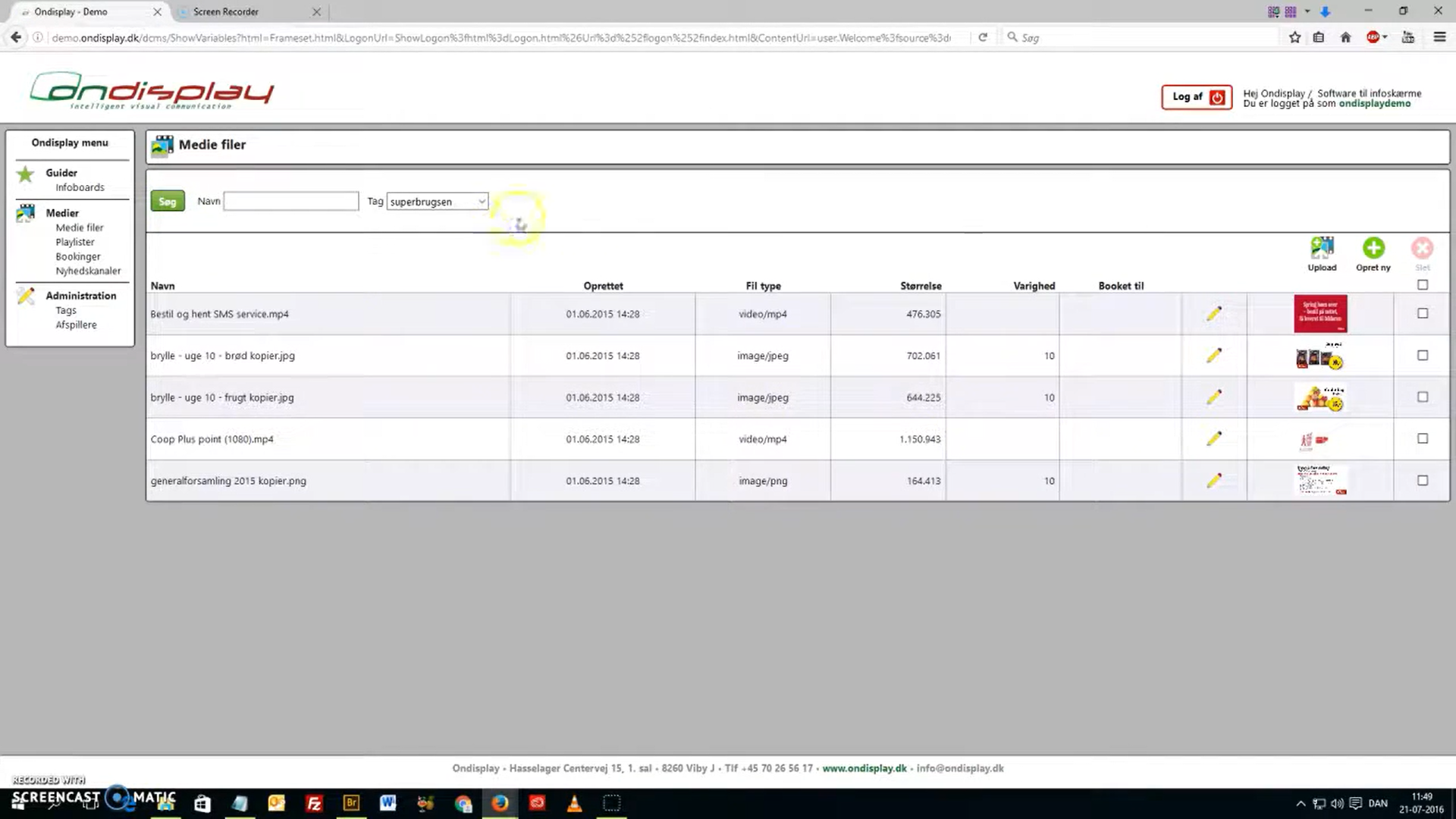Click the Ondisplay logo
Screen dimensions: 1456x819
coord(152,91)
